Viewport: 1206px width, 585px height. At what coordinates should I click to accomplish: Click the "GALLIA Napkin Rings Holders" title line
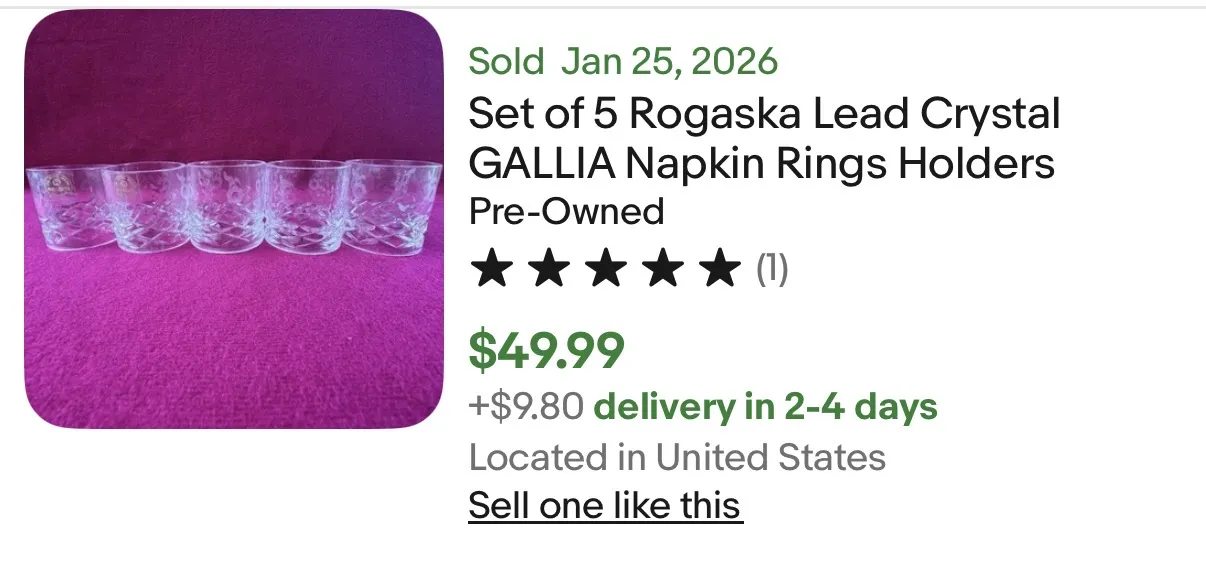[x=761, y=163]
